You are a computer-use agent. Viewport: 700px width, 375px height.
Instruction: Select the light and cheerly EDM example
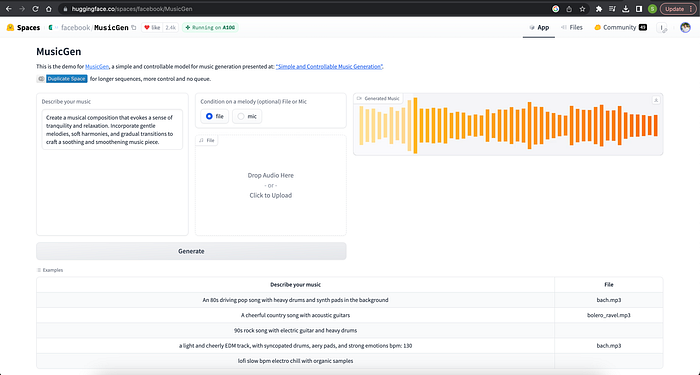click(x=295, y=346)
